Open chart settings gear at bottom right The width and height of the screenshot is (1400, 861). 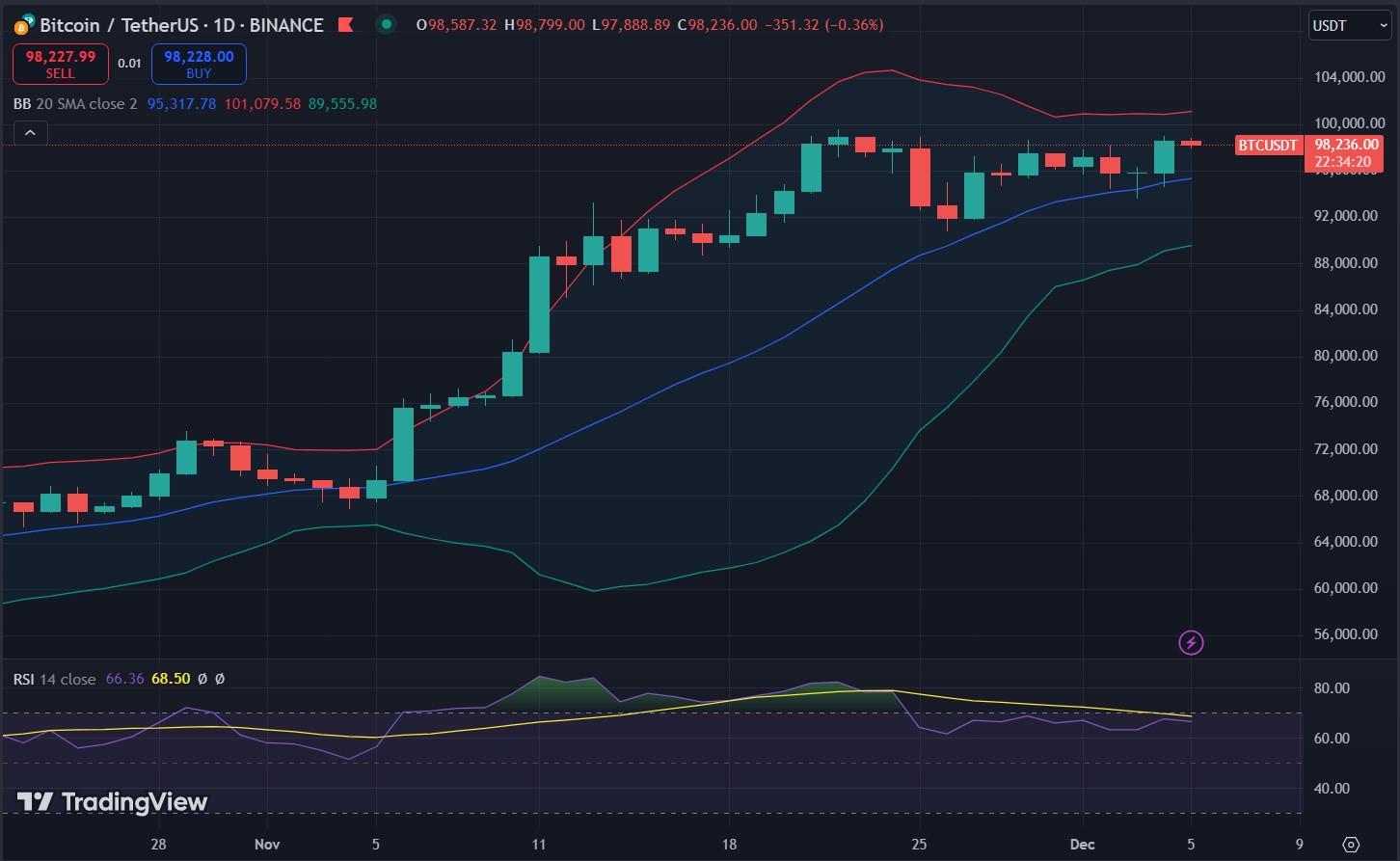tap(1350, 844)
